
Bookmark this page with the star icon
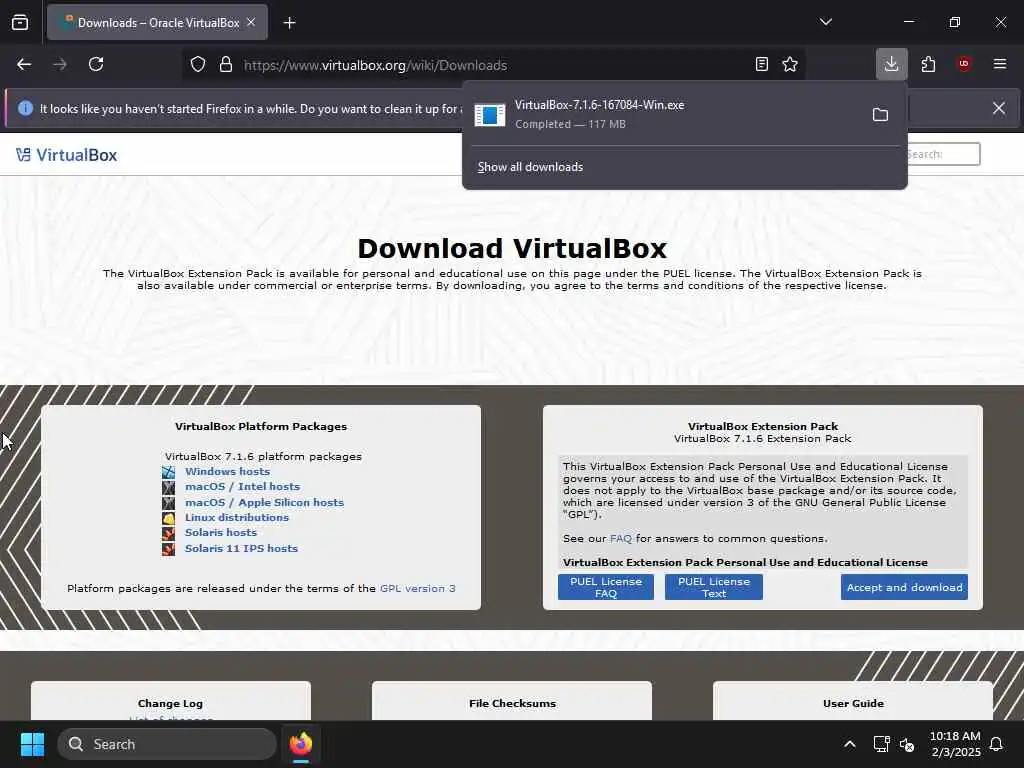790,65
